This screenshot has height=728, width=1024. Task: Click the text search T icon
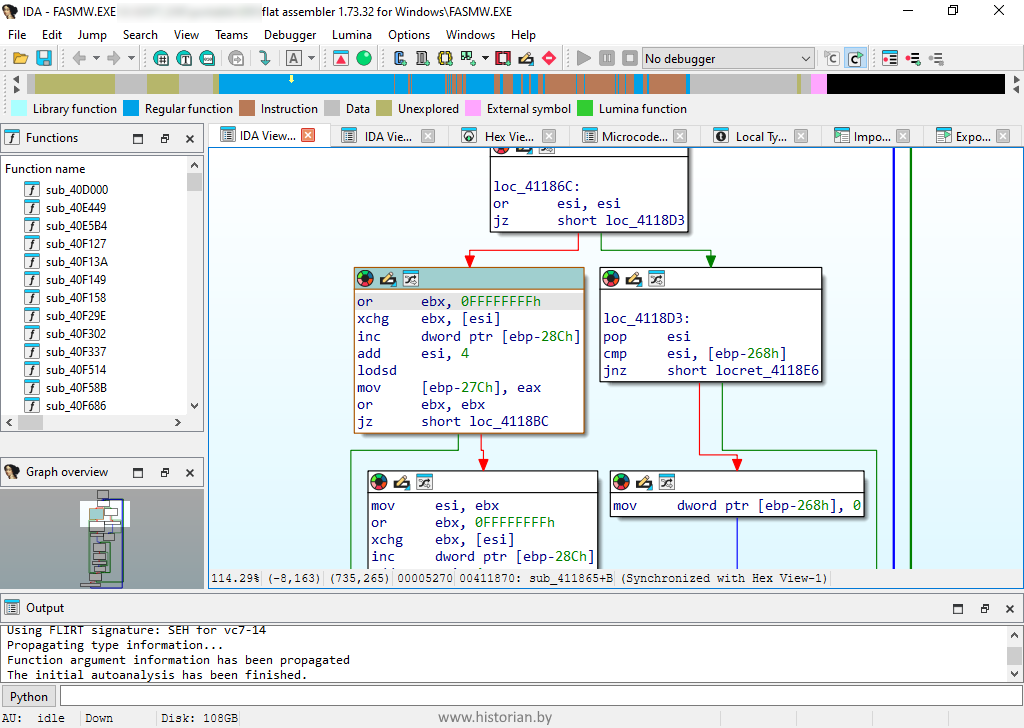tap(184, 58)
